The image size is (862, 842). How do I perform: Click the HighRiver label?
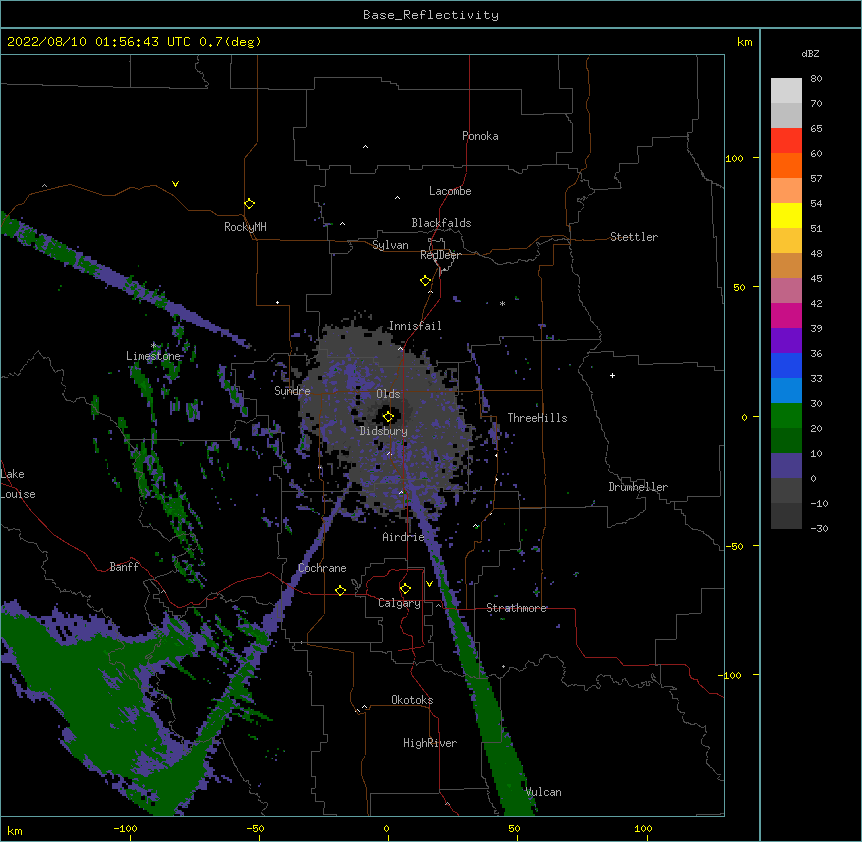[x=430, y=743]
